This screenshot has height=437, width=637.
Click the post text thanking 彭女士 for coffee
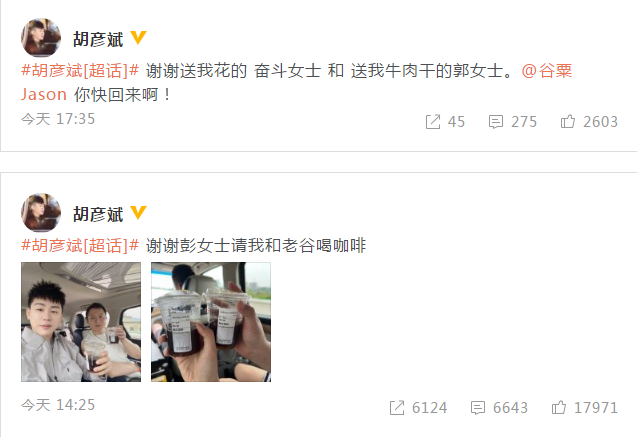pos(256,245)
